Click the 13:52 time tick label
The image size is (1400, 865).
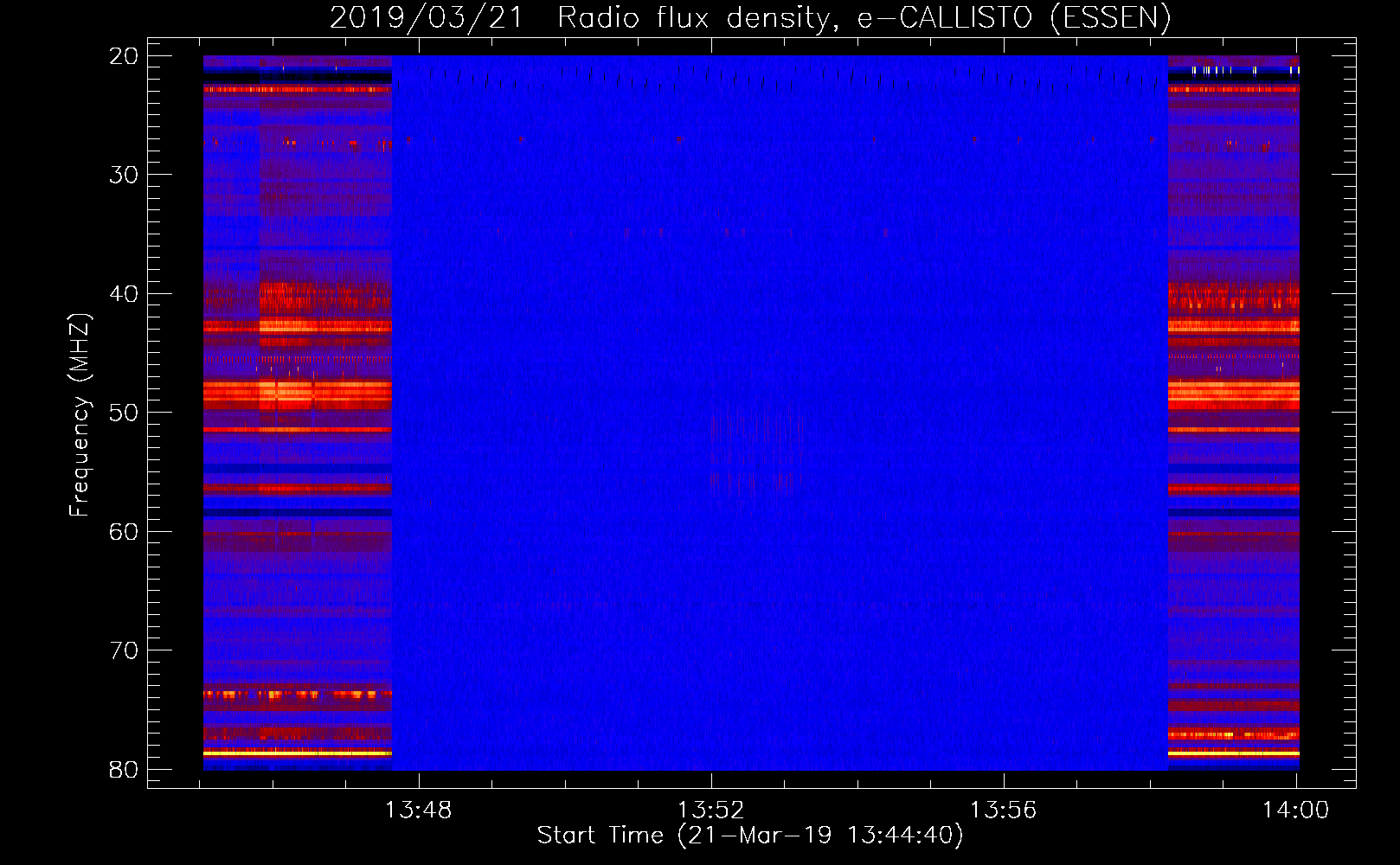coord(711,811)
